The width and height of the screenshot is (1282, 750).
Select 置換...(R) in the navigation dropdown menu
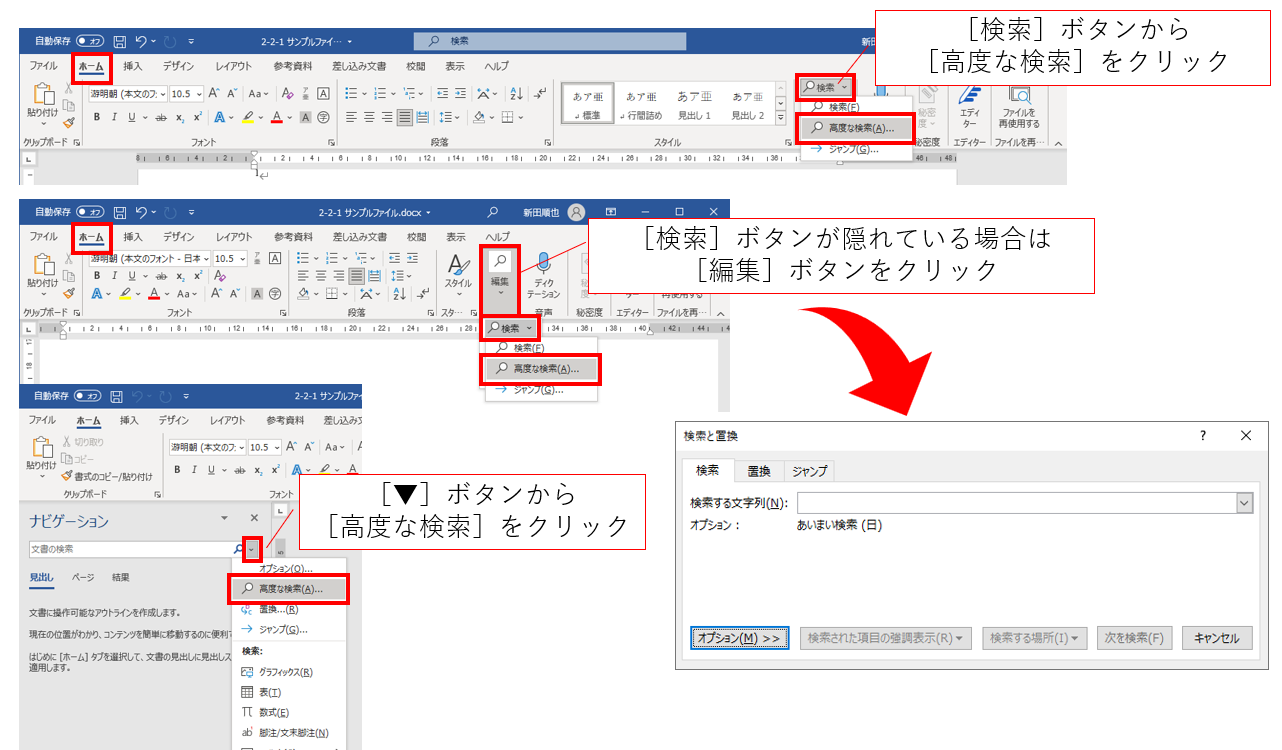(x=277, y=609)
